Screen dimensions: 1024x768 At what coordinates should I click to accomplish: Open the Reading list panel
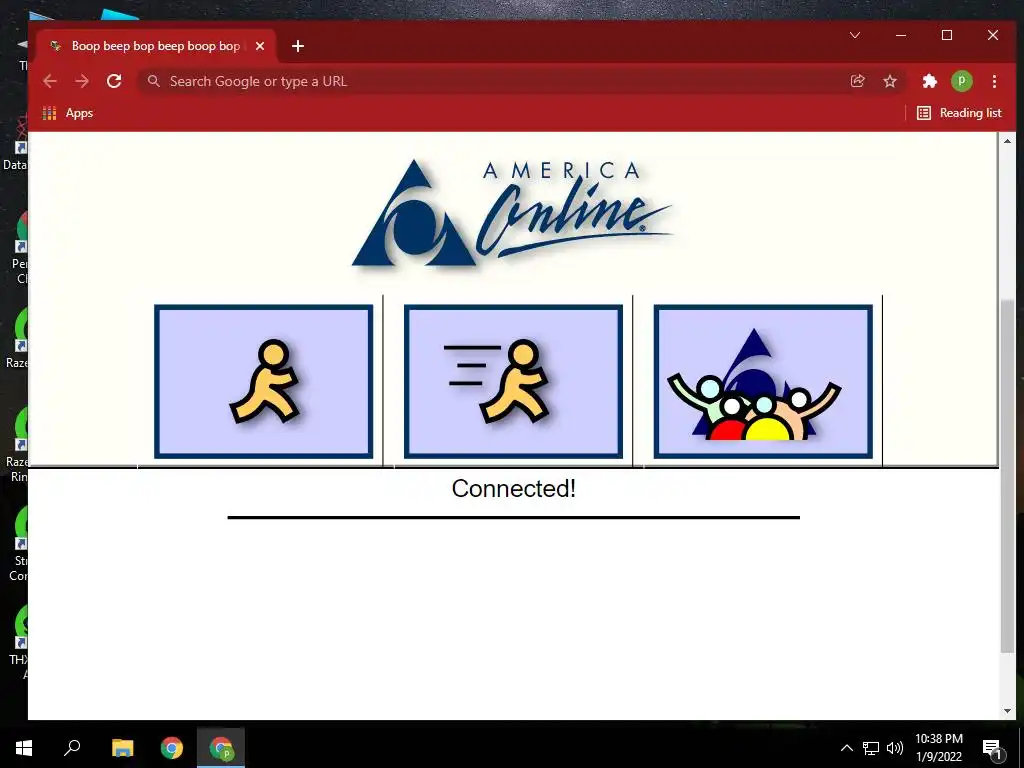[959, 113]
